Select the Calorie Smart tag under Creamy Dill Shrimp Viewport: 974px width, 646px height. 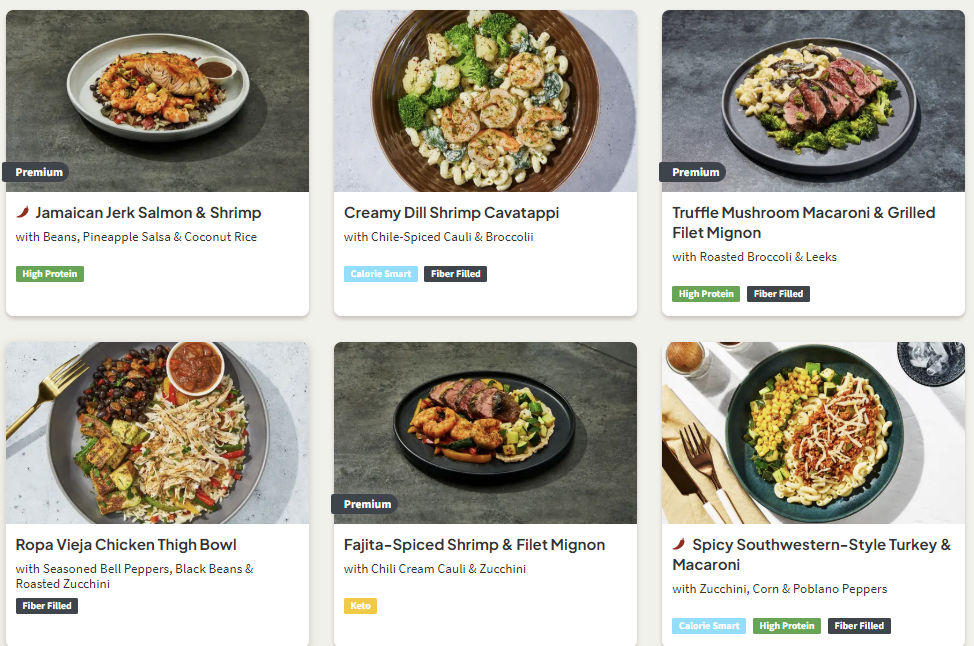(381, 274)
